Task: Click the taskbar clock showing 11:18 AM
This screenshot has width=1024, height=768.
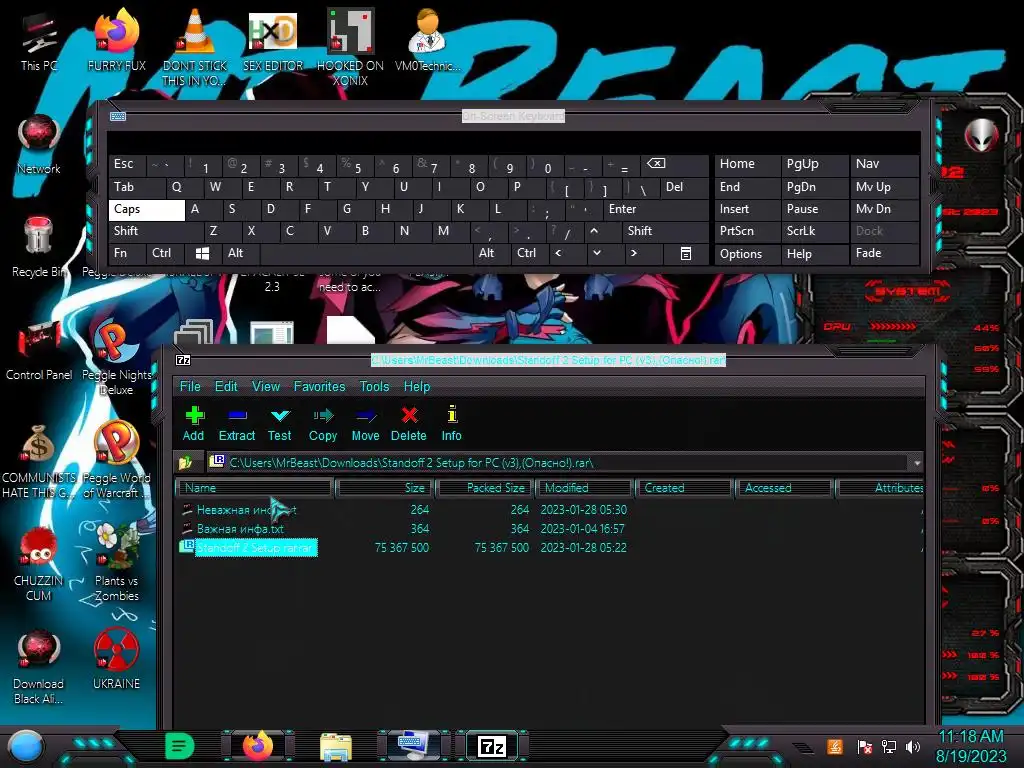Action: click(x=971, y=746)
